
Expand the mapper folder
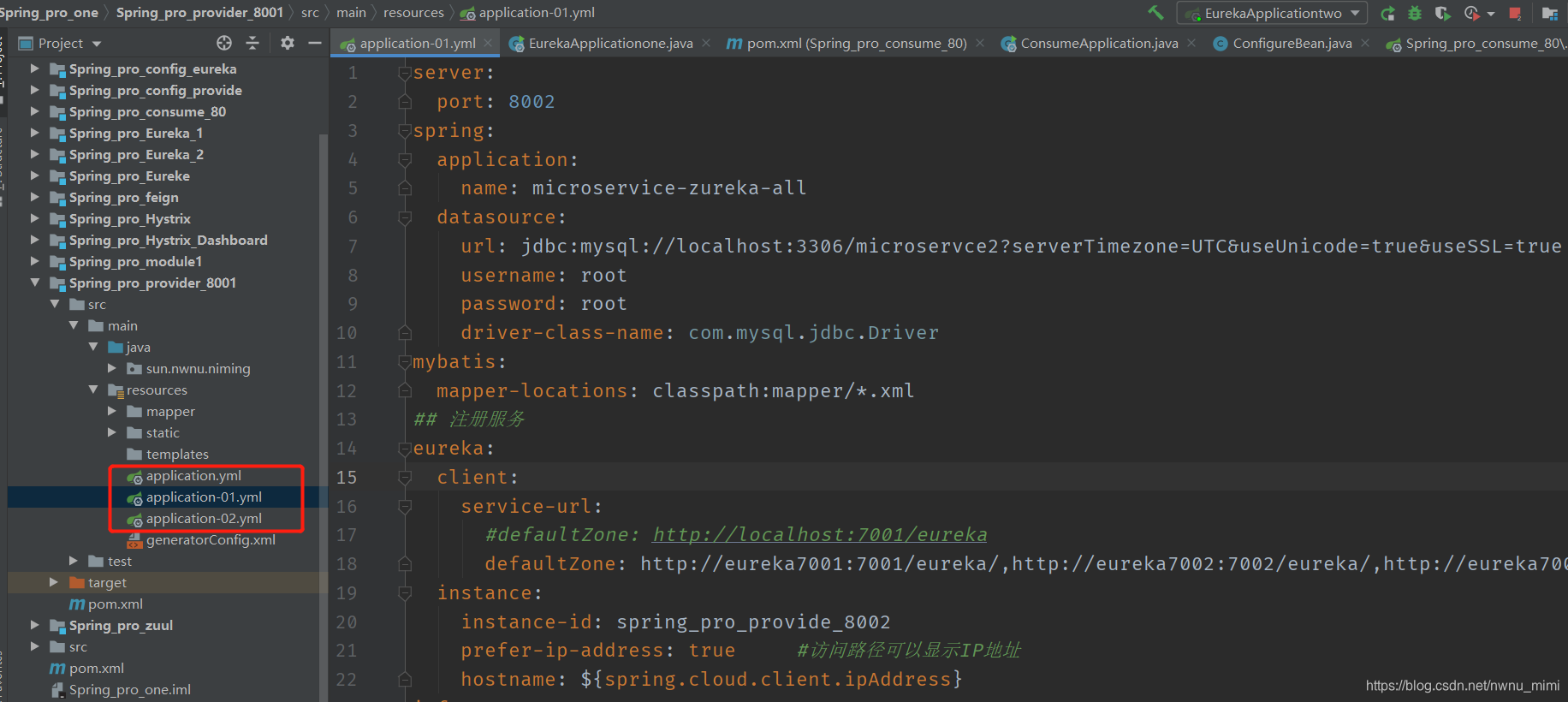(112, 411)
